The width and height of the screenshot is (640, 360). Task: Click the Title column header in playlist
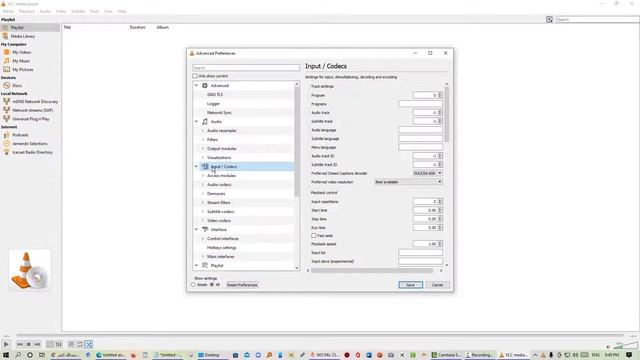[67, 27]
